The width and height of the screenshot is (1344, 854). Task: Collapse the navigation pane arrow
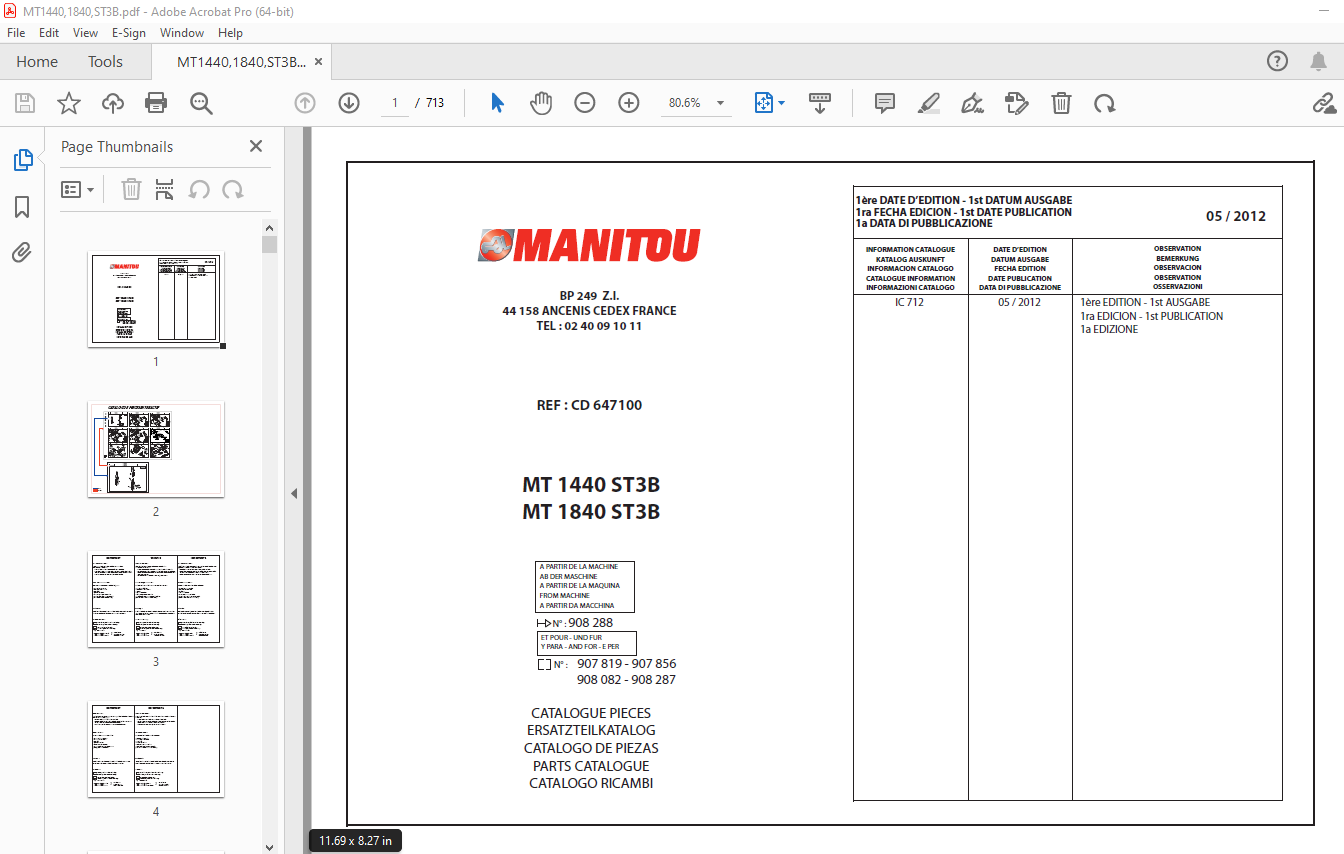coord(294,493)
